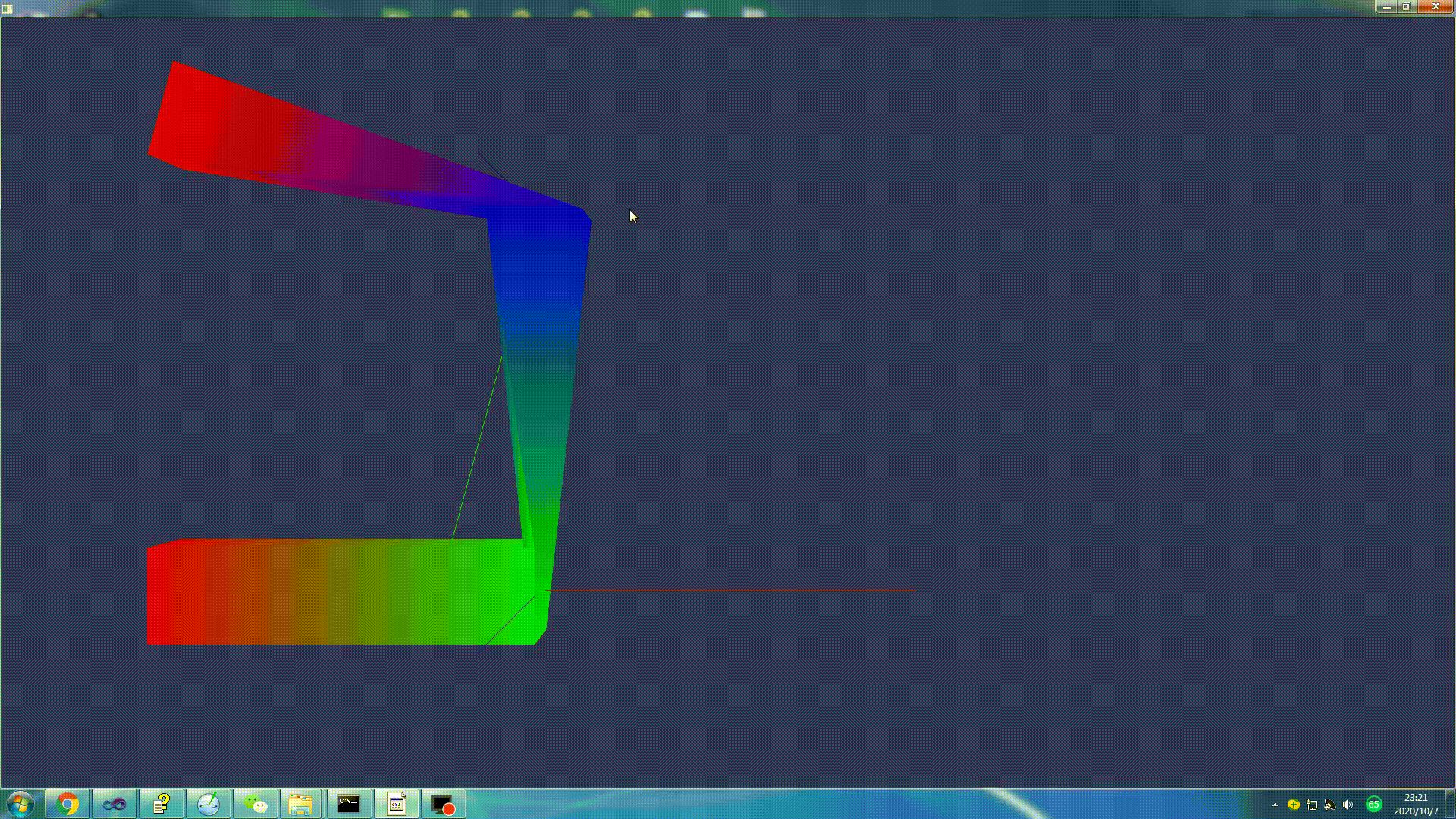
Task: Open the network connection tray icon
Action: click(x=1312, y=805)
